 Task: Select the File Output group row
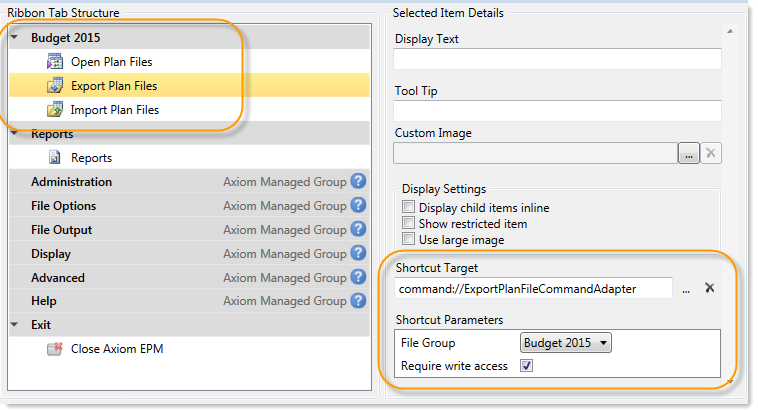(x=190, y=229)
